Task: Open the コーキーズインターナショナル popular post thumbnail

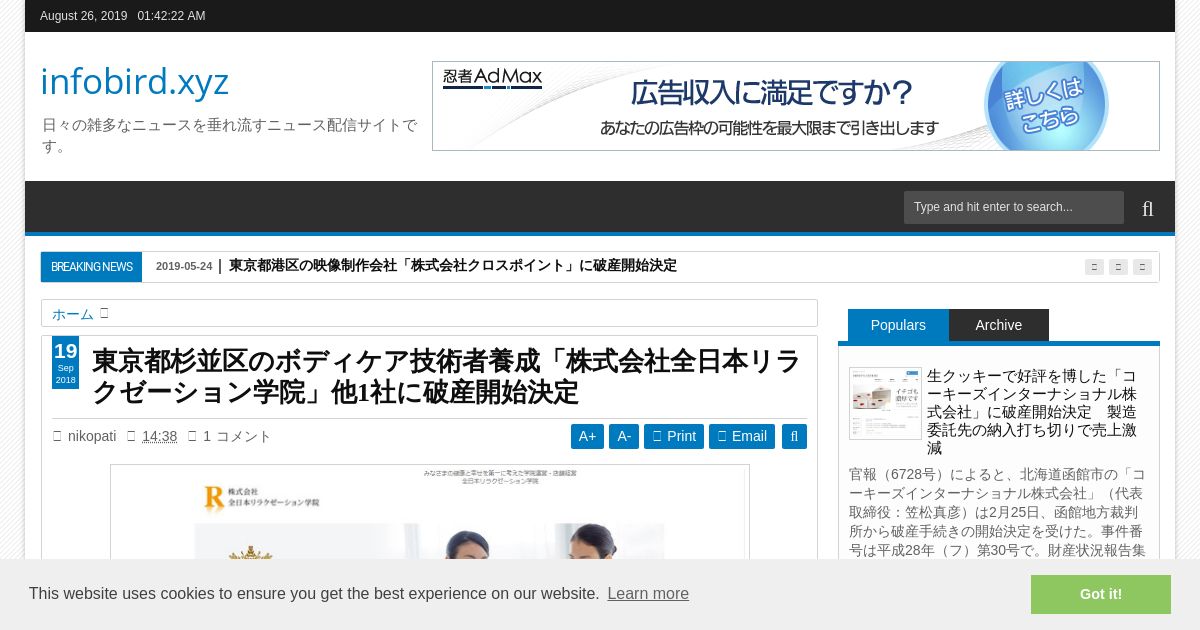Action: click(885, 403)
